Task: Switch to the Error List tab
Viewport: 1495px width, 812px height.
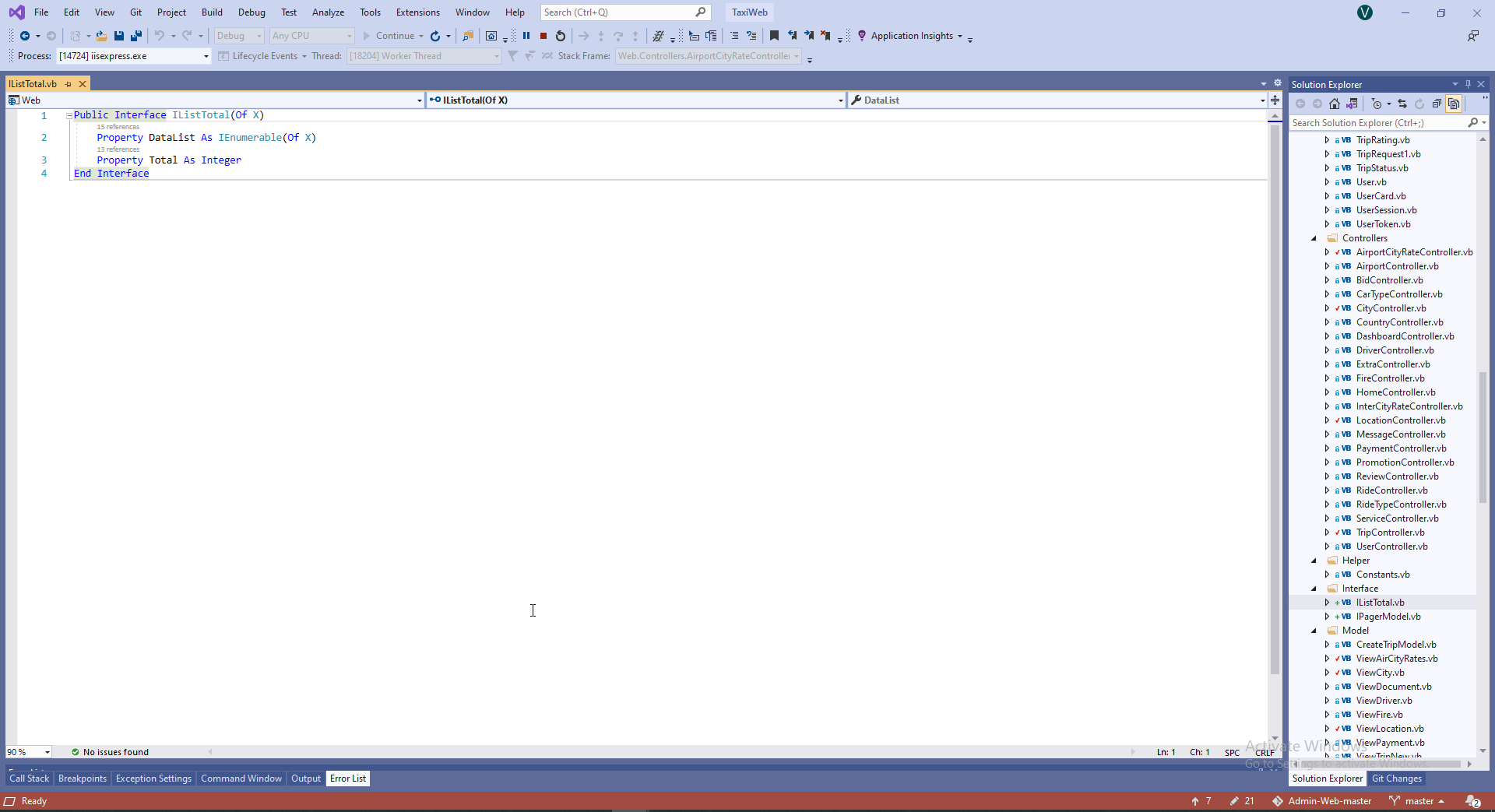Action: coord(348,779)
